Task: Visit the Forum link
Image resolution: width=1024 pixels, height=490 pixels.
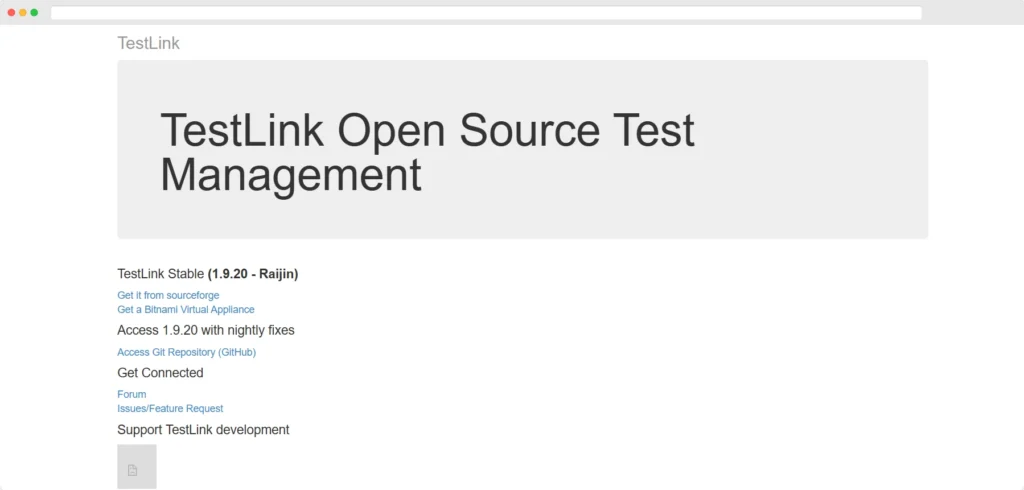Action: [x=132, y=394]
